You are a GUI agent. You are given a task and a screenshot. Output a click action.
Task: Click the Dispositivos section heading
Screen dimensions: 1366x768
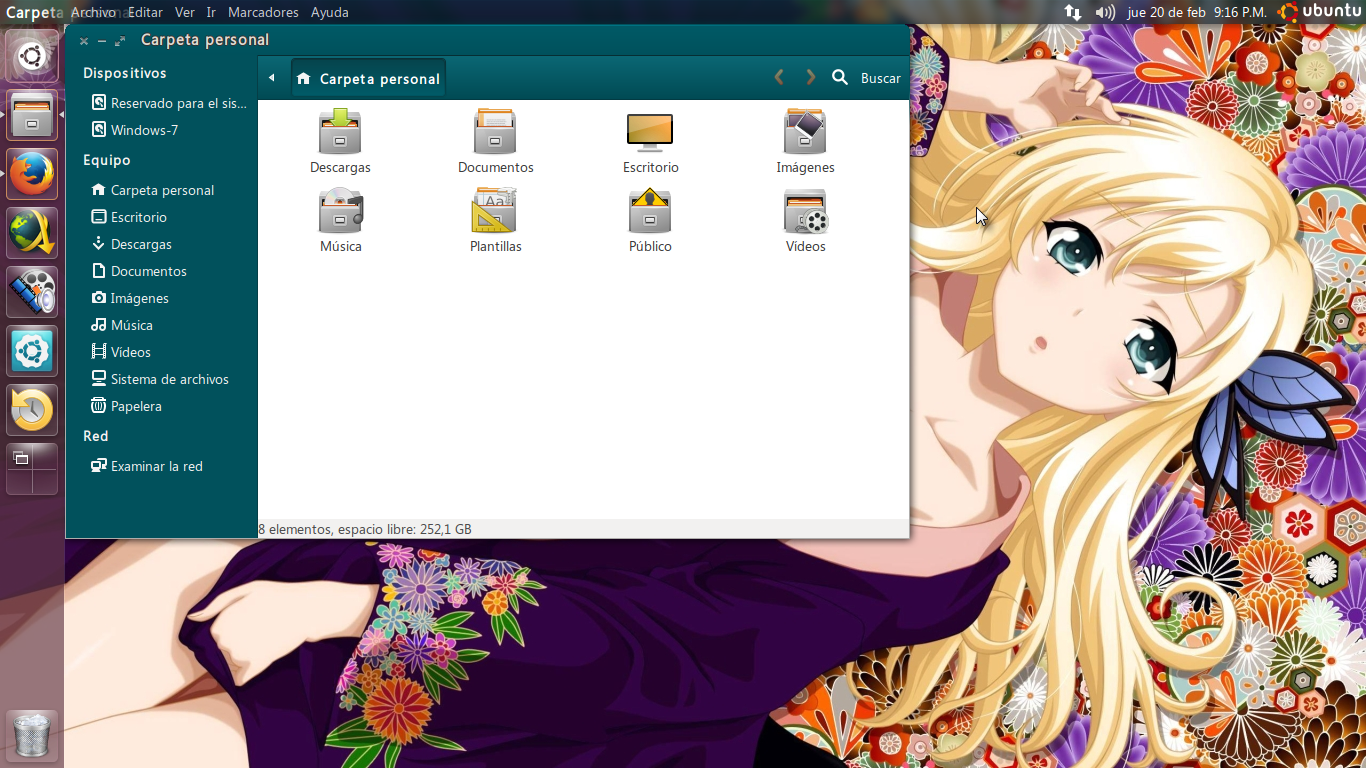tap(125, 73)
